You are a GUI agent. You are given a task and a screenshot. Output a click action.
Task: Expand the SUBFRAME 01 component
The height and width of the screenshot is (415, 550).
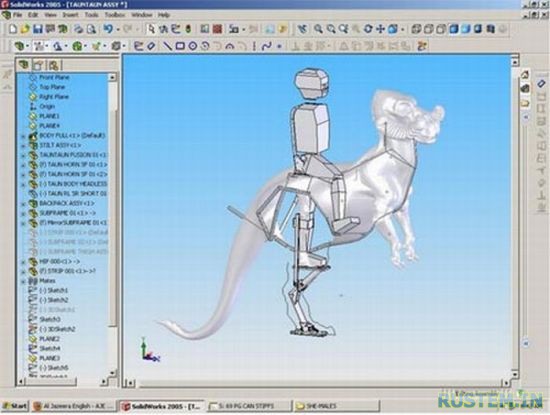(x=24, y=214)
